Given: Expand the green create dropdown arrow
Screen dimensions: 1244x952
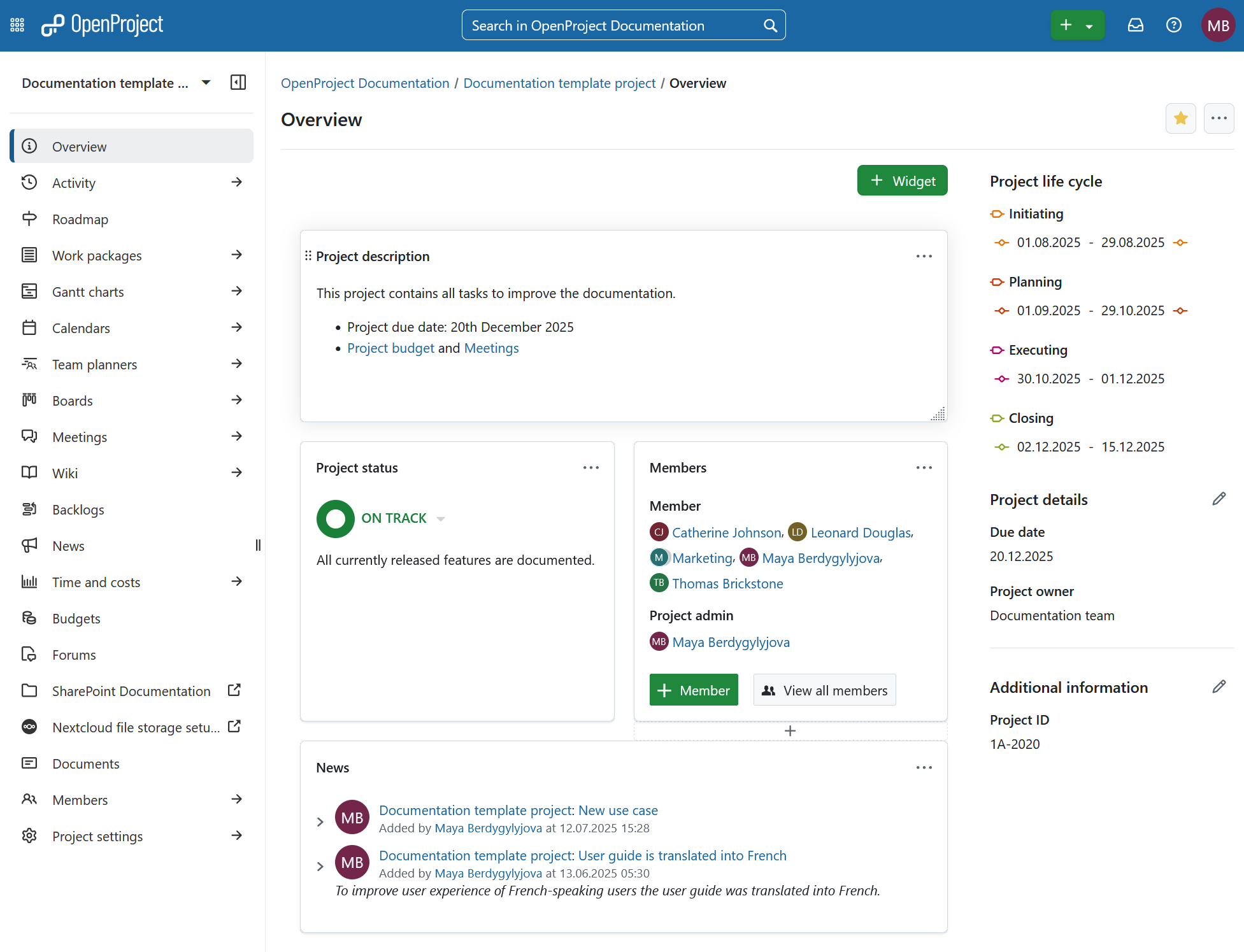Looking at the screenshot, I should (x=1090, y=25).
